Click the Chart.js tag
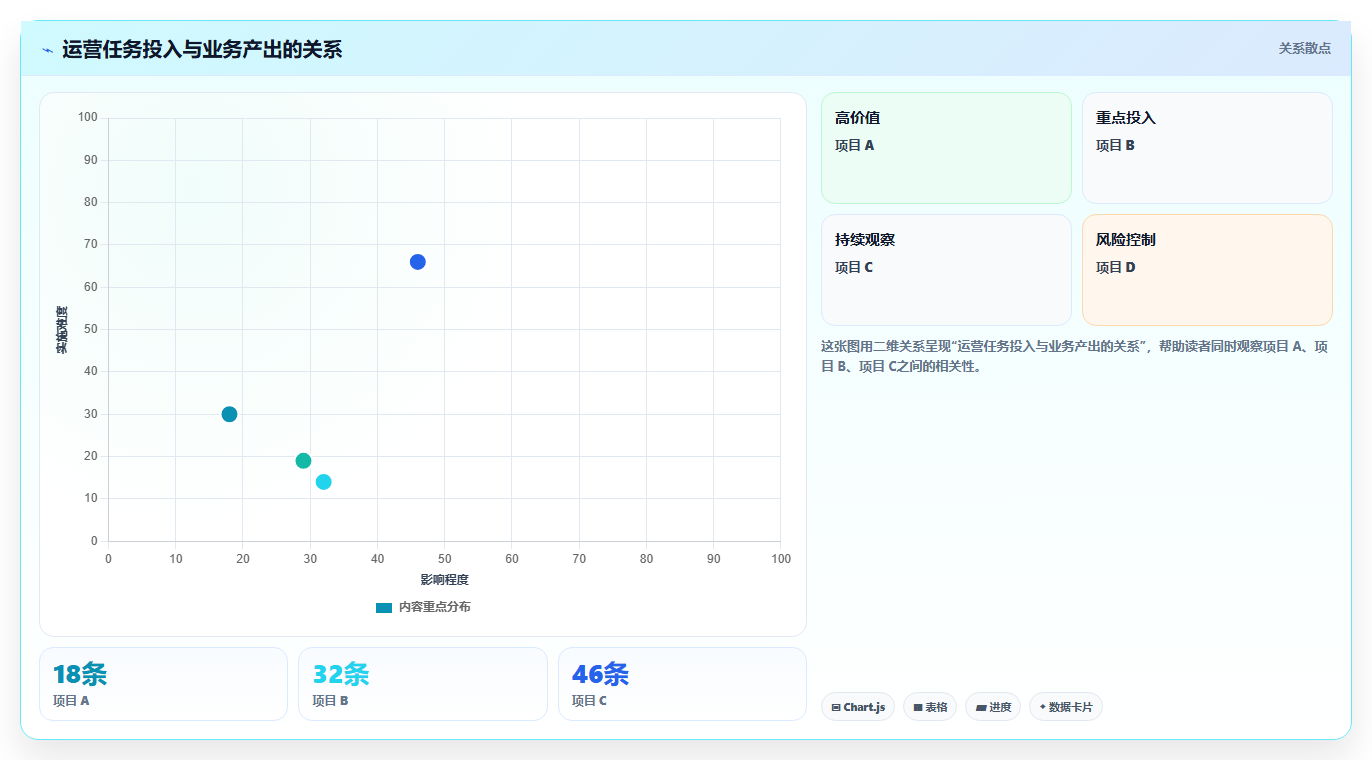The width and height of the screenshot is (1372, 760). coord(858,707)
